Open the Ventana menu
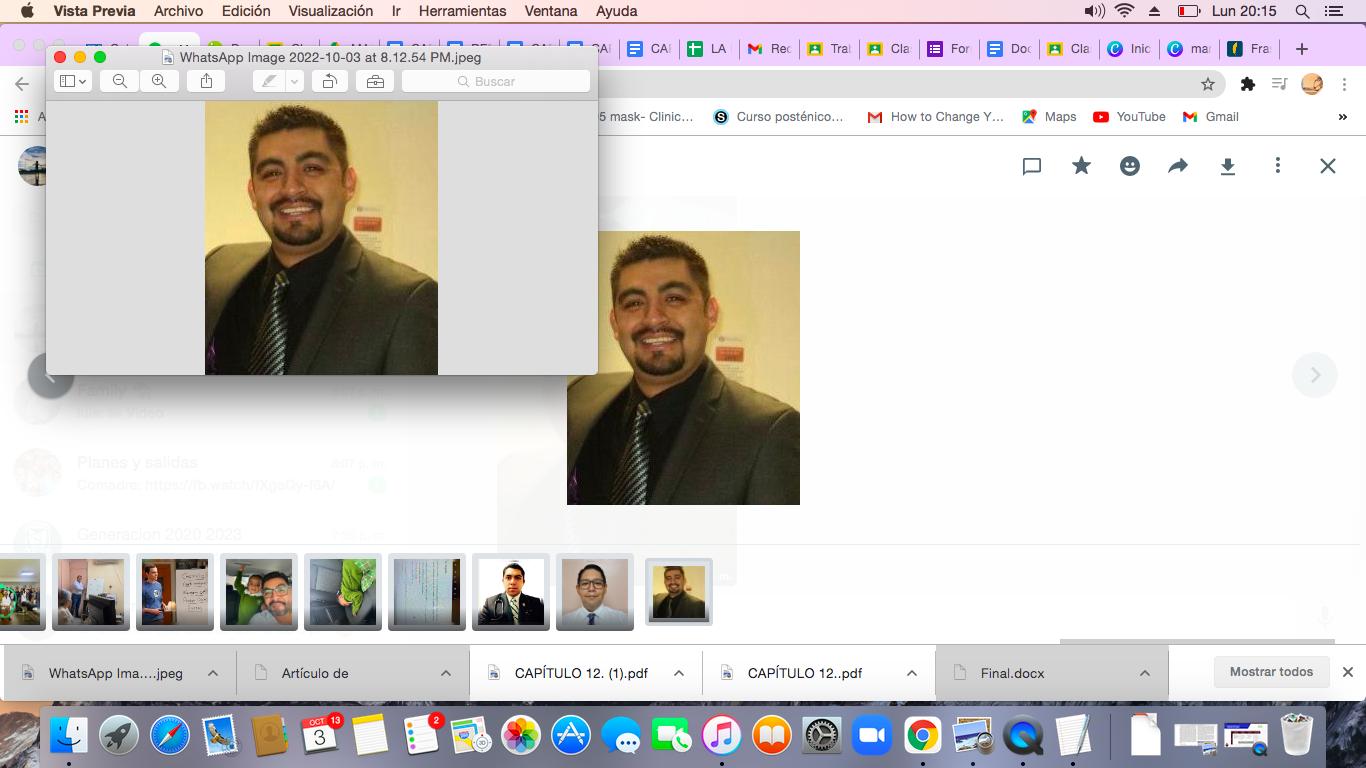The image size is (1366, 768). (551, 11)
